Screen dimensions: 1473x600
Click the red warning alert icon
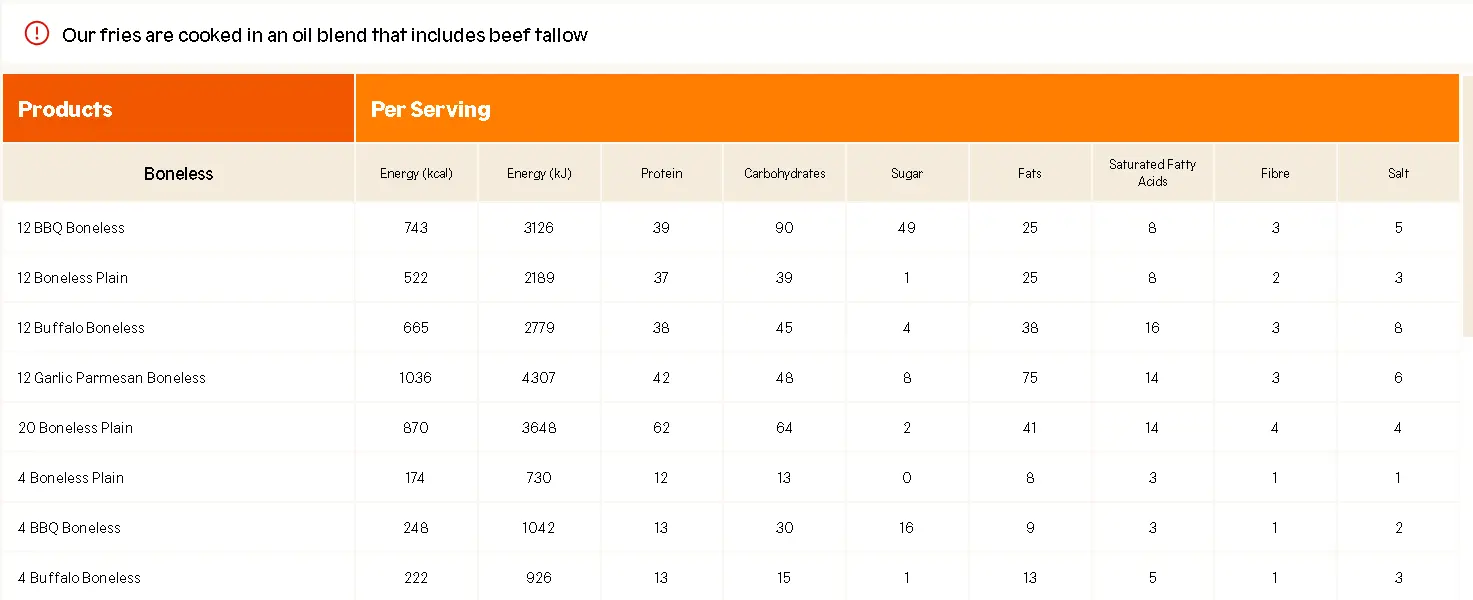point(37,34)
